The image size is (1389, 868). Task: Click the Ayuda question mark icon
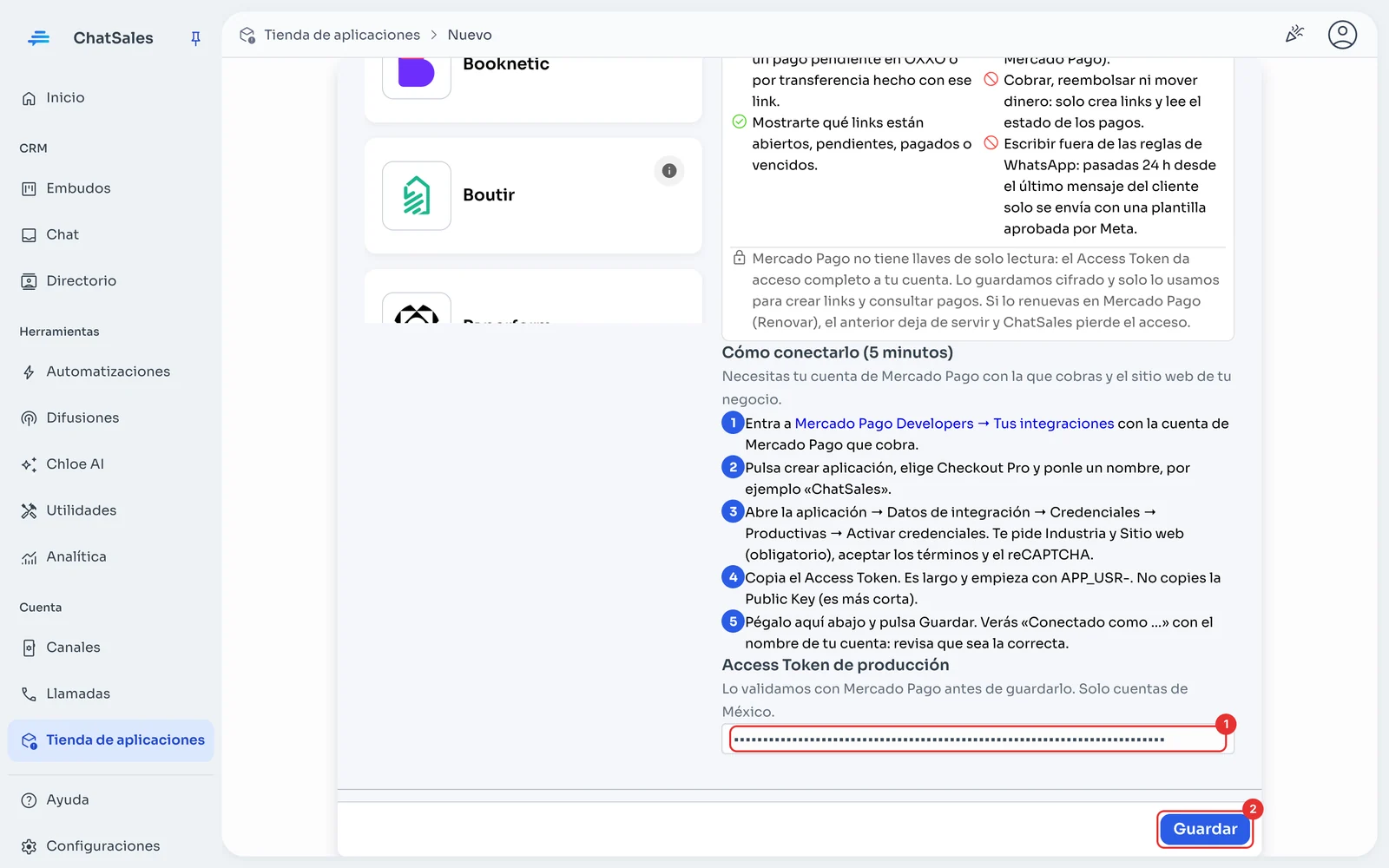click(29, 800)
